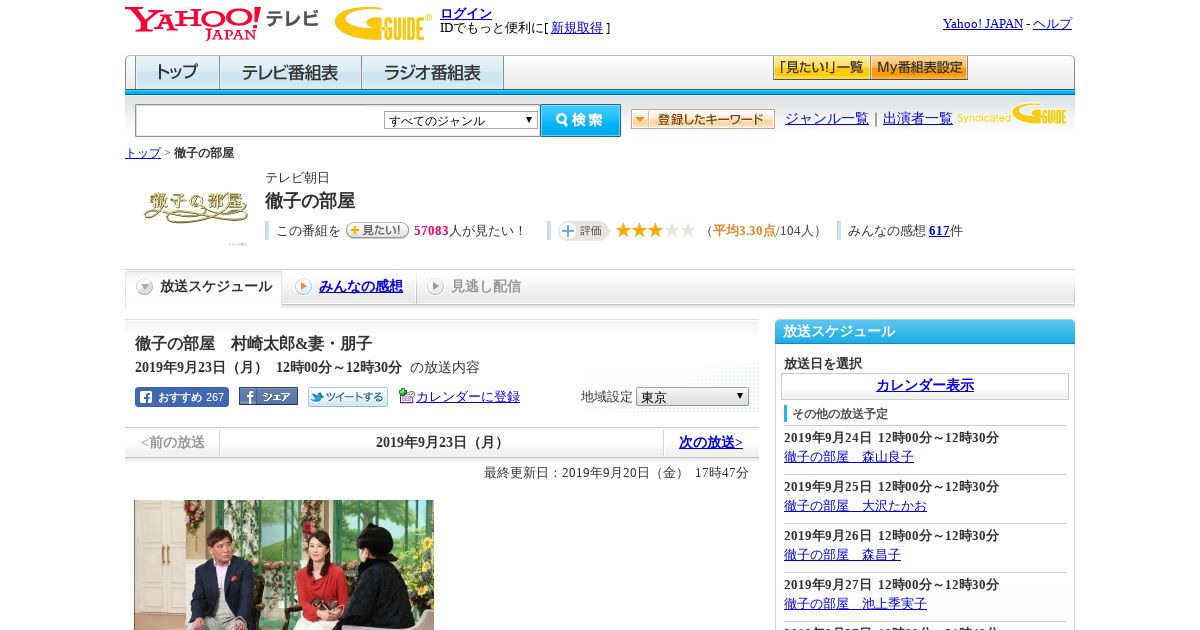Click the 評価 rating plus button

pos(584,231)
